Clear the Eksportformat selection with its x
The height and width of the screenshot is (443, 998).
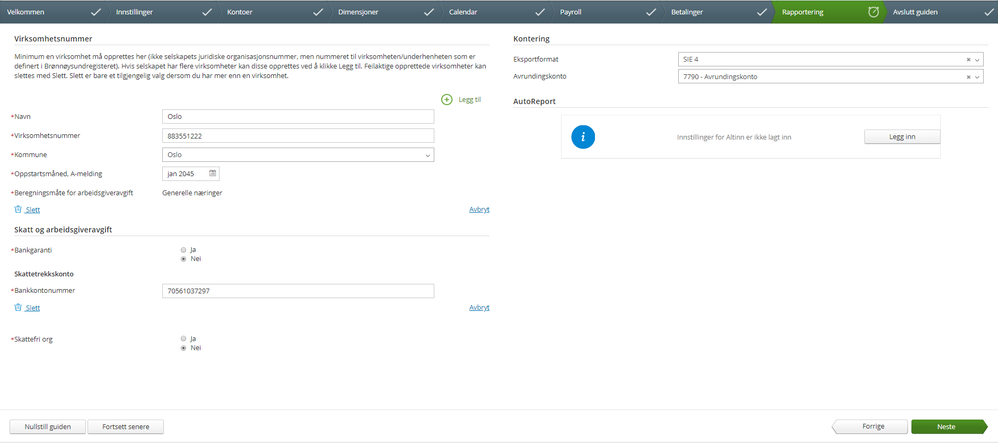[969, 59]
